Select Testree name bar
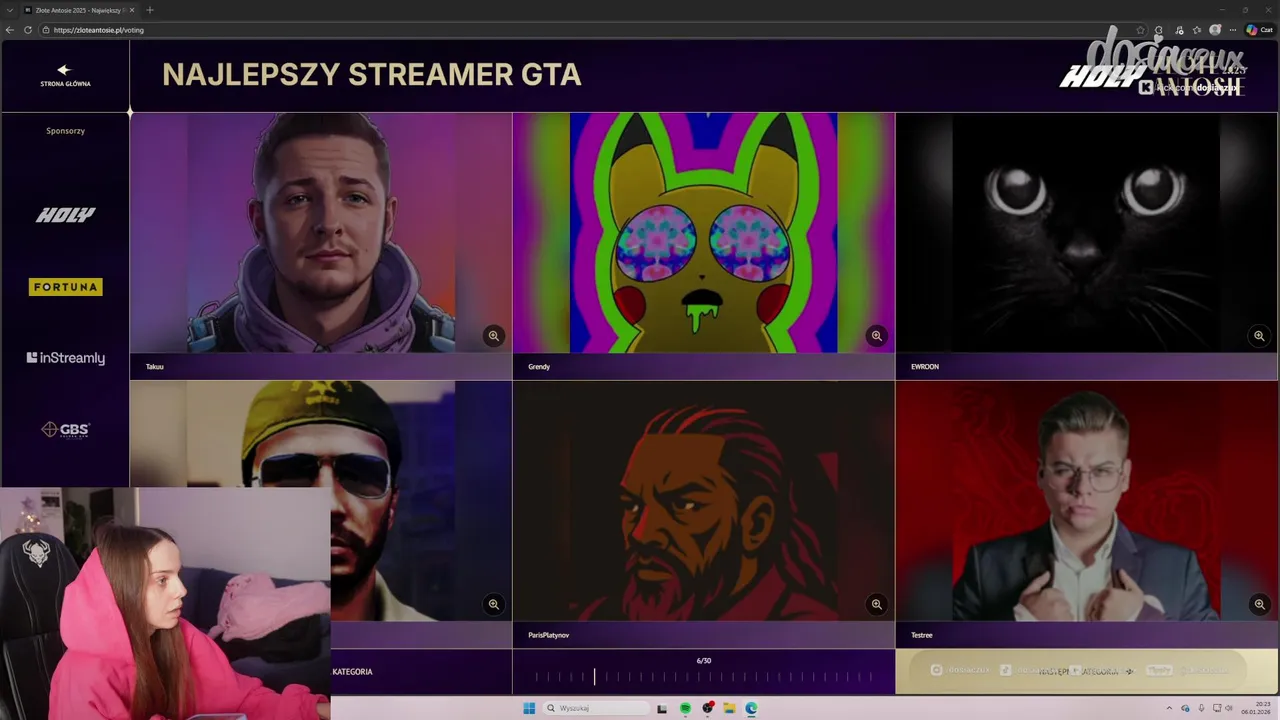 coord(1087,635)
